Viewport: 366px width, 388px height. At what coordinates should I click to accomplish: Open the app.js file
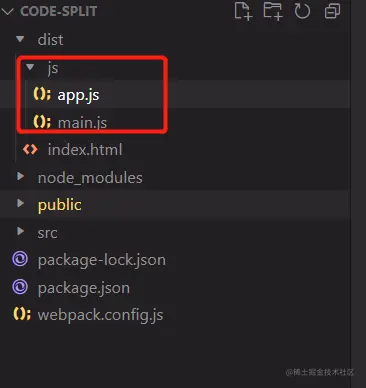[x=78, y=95]
